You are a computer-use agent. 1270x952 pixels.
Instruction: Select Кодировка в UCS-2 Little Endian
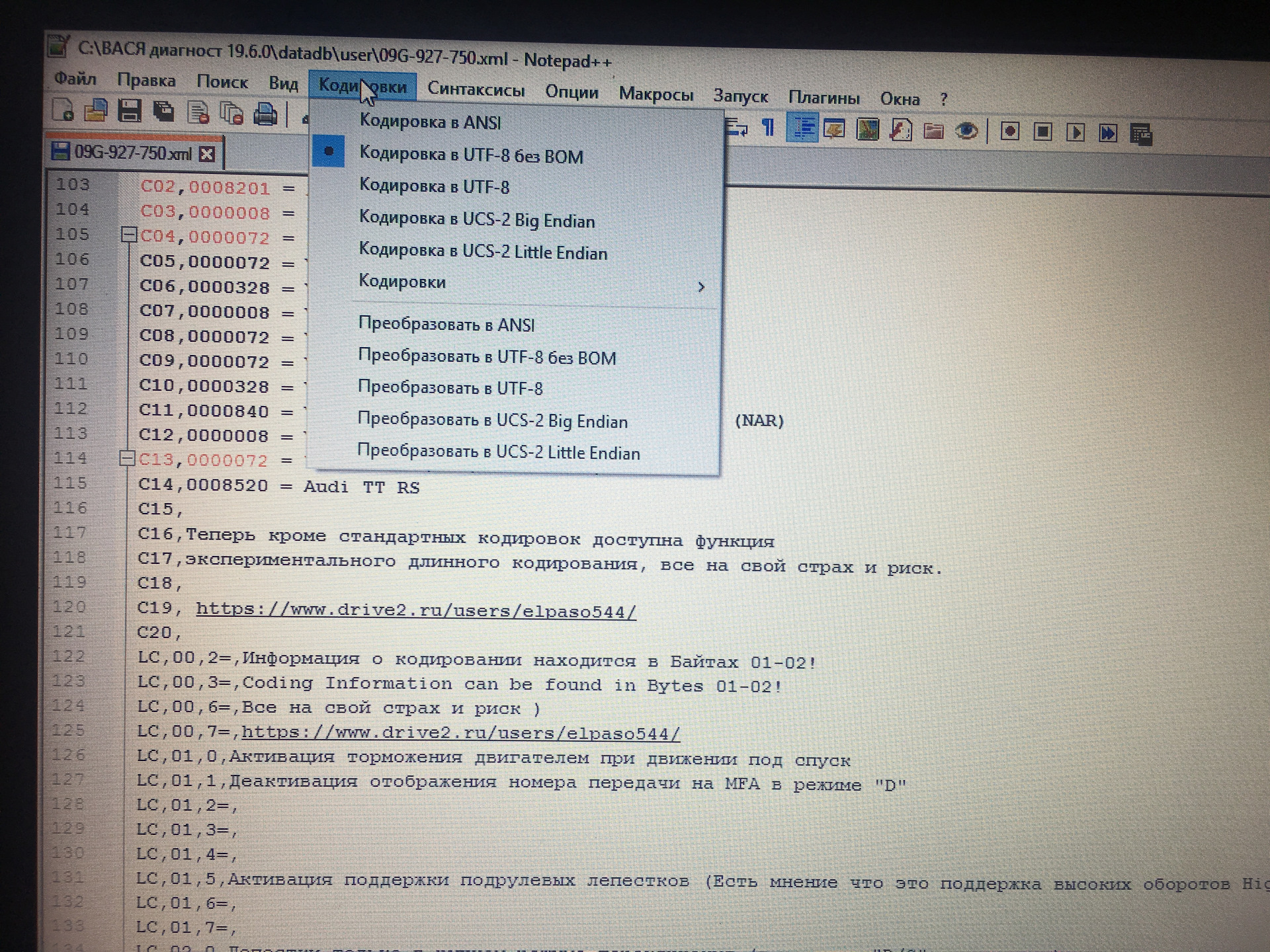point(517,251)
